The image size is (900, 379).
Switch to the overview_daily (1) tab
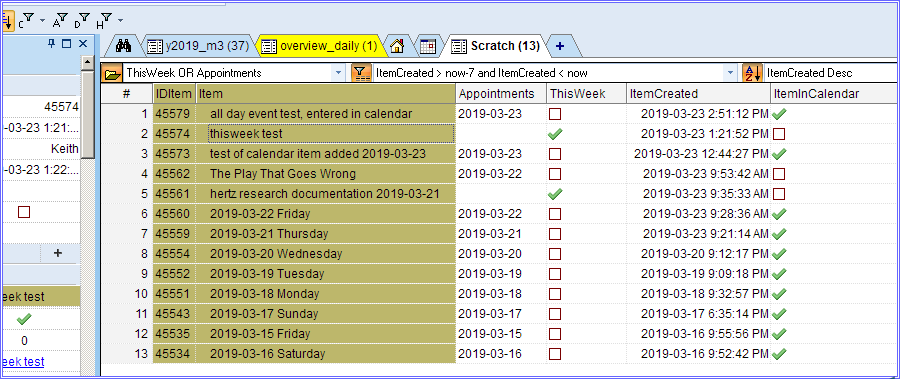(320, 46)
